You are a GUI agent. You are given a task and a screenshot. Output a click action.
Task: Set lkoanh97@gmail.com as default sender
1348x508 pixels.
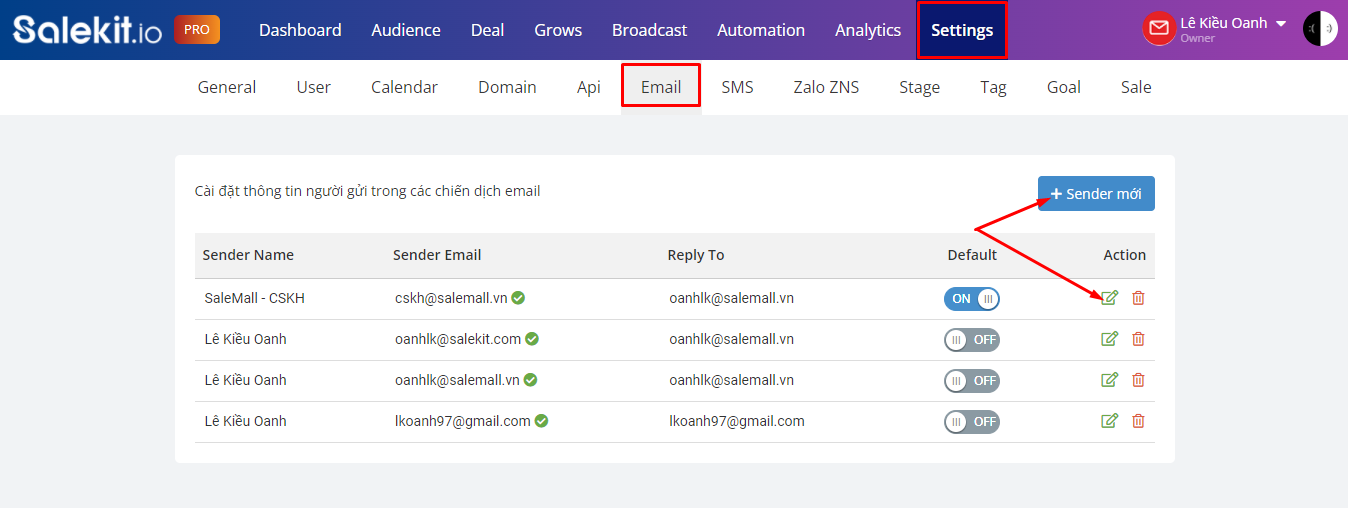(x=972, y=421)
